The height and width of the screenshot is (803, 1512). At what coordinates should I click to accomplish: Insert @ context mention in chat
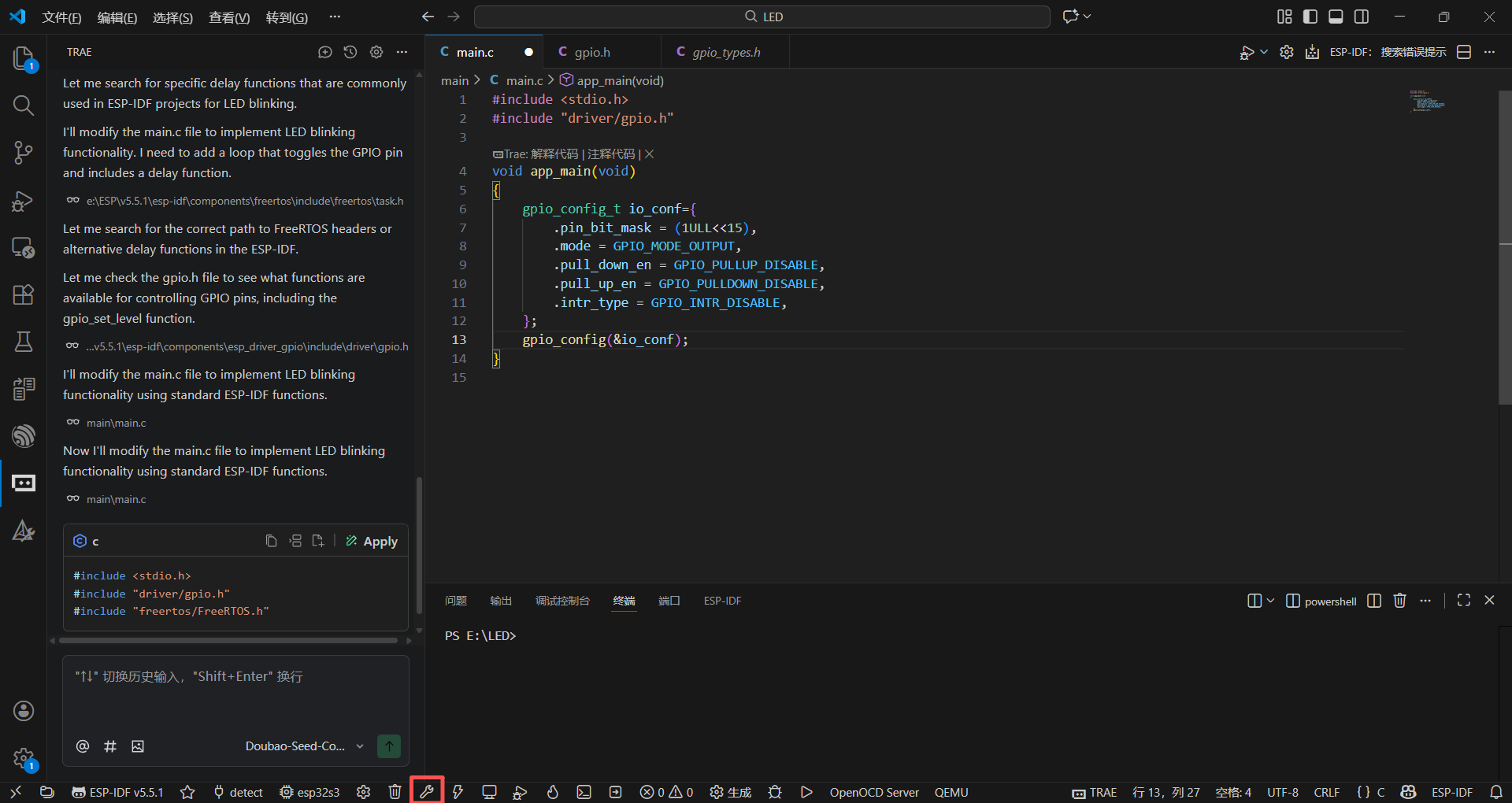tap(83, 746)
